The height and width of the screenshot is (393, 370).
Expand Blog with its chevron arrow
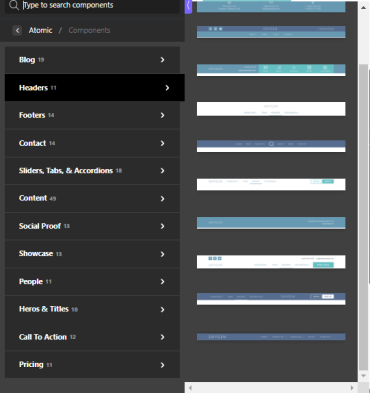tap(162, 60)
